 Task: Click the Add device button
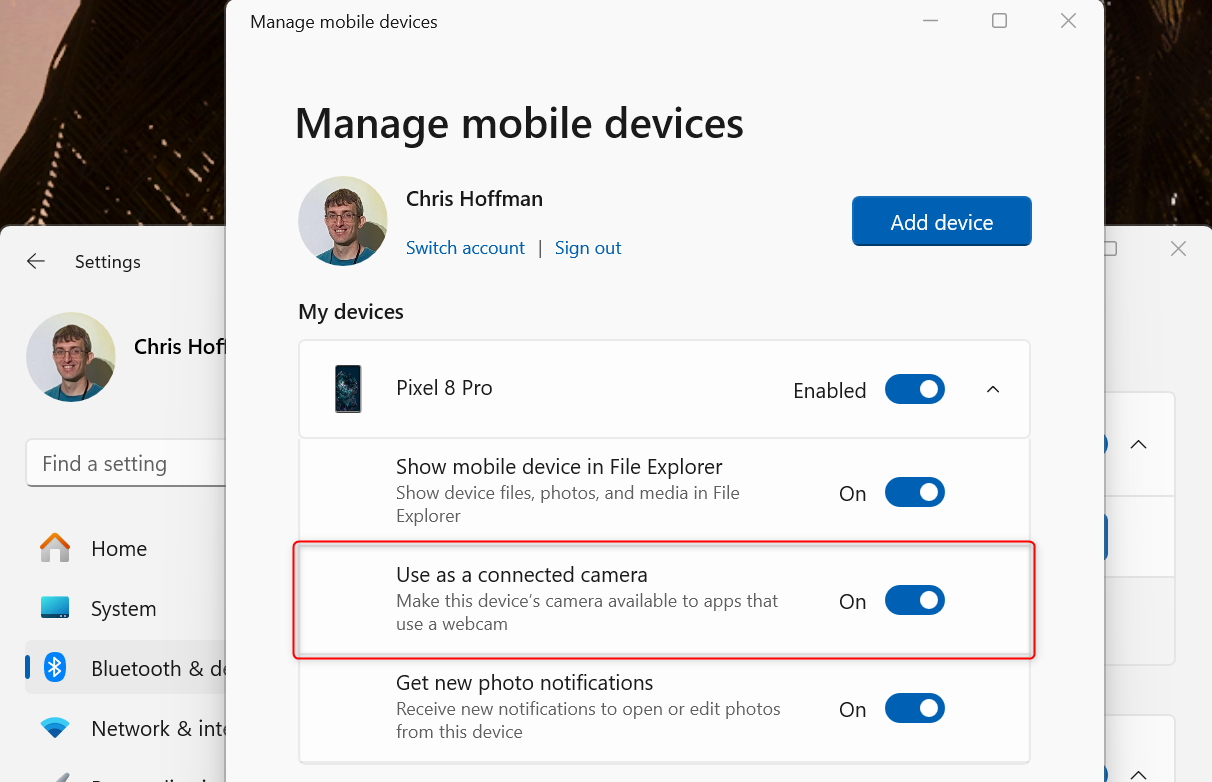pos(941,221)
